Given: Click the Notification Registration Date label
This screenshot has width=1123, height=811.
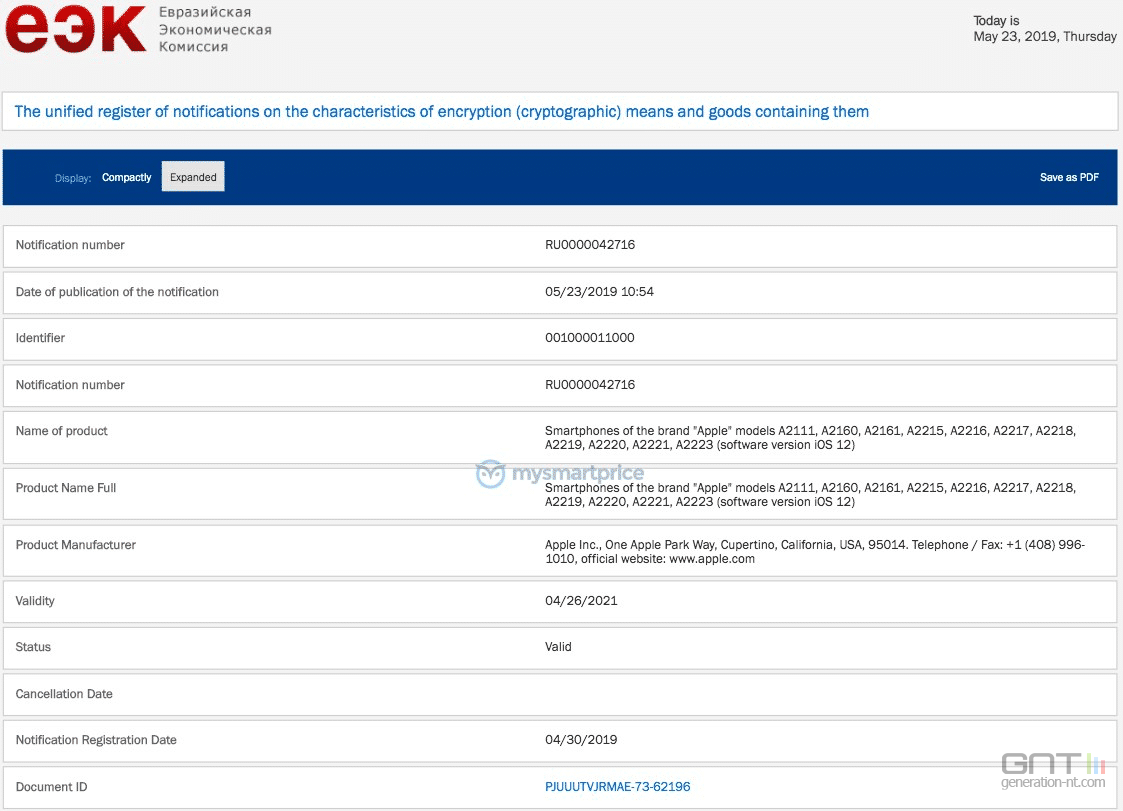Looking at the screenshot, I should click(96, 740).
